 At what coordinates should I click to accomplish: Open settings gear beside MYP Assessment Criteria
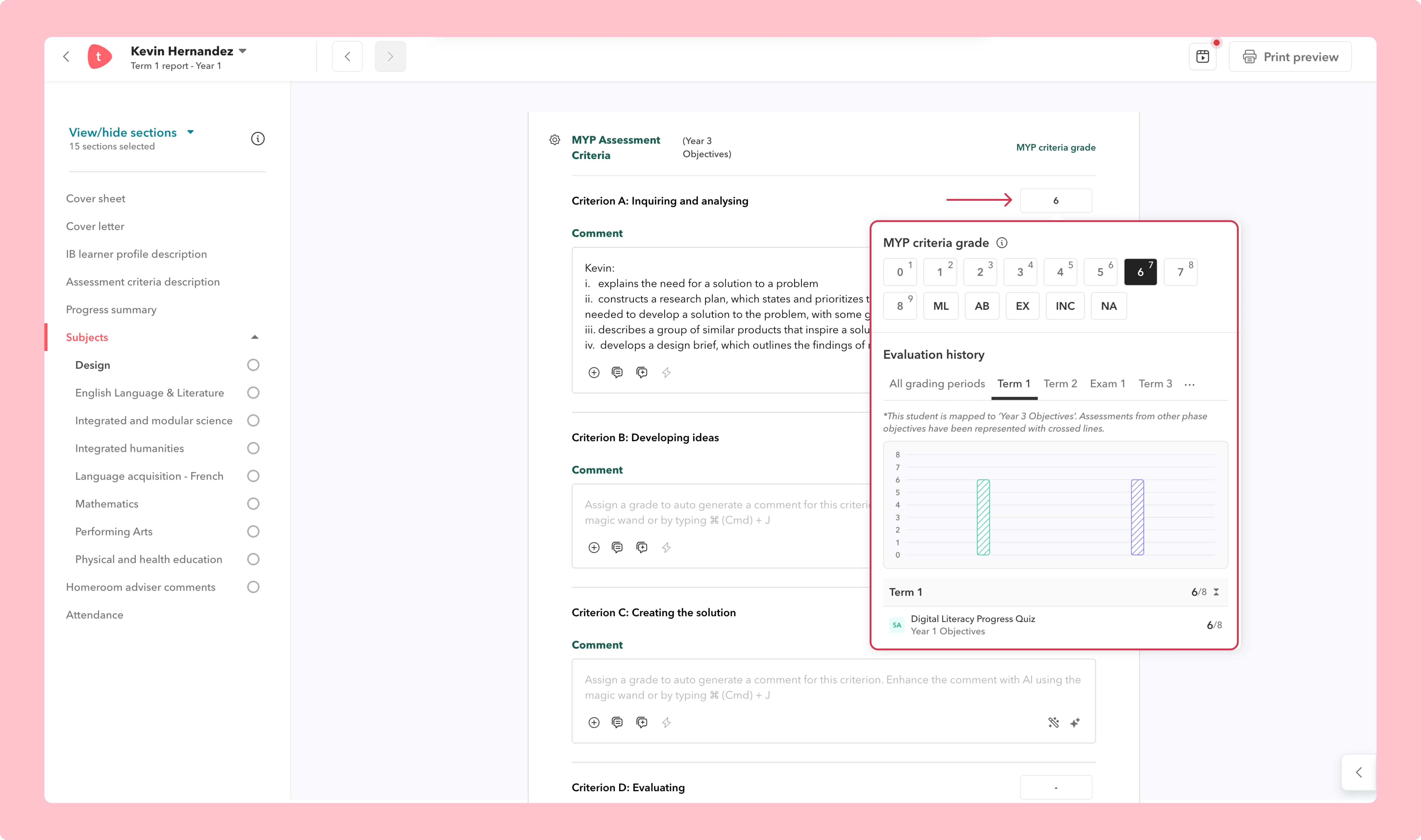point(555,140)
